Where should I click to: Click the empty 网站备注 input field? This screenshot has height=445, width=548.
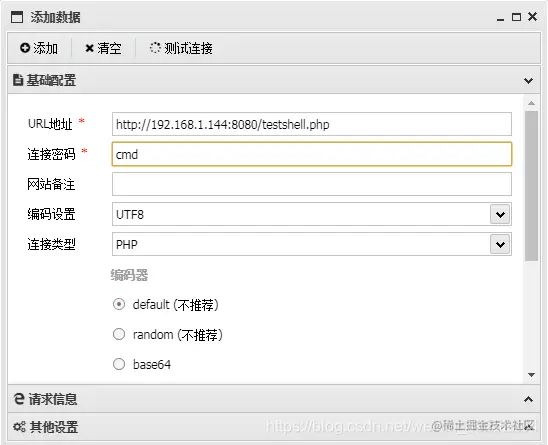click(x=312, y=184)
